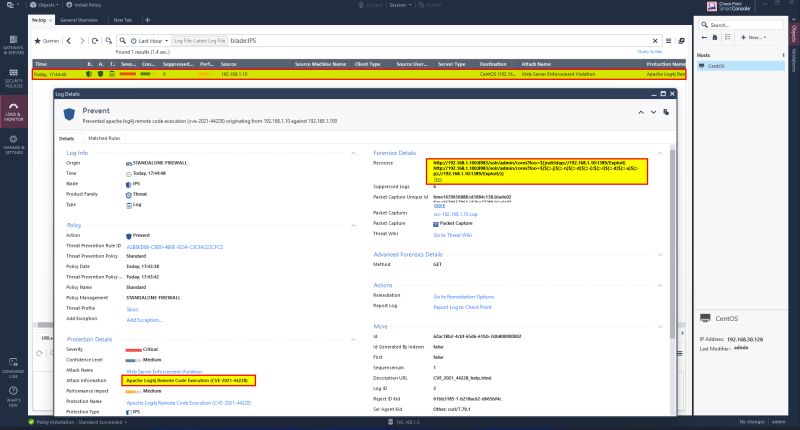Toggle the auto-refresh query icon
The height and width of the screenshot is (430, 800).
[x=109, y=41]
